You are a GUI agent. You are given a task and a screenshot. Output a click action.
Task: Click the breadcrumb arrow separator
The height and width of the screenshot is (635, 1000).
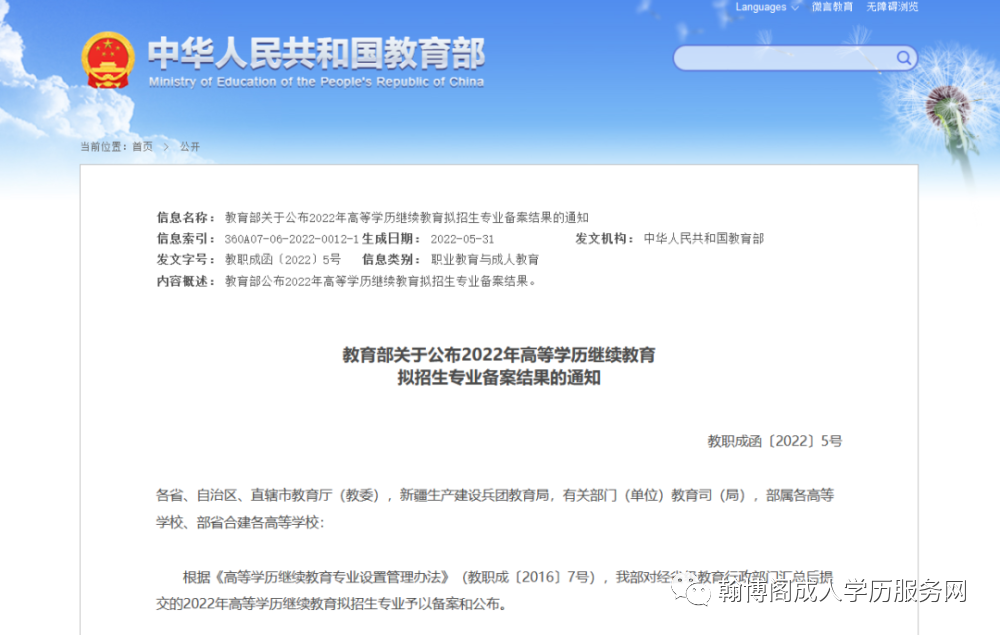[x=166, y=147]
